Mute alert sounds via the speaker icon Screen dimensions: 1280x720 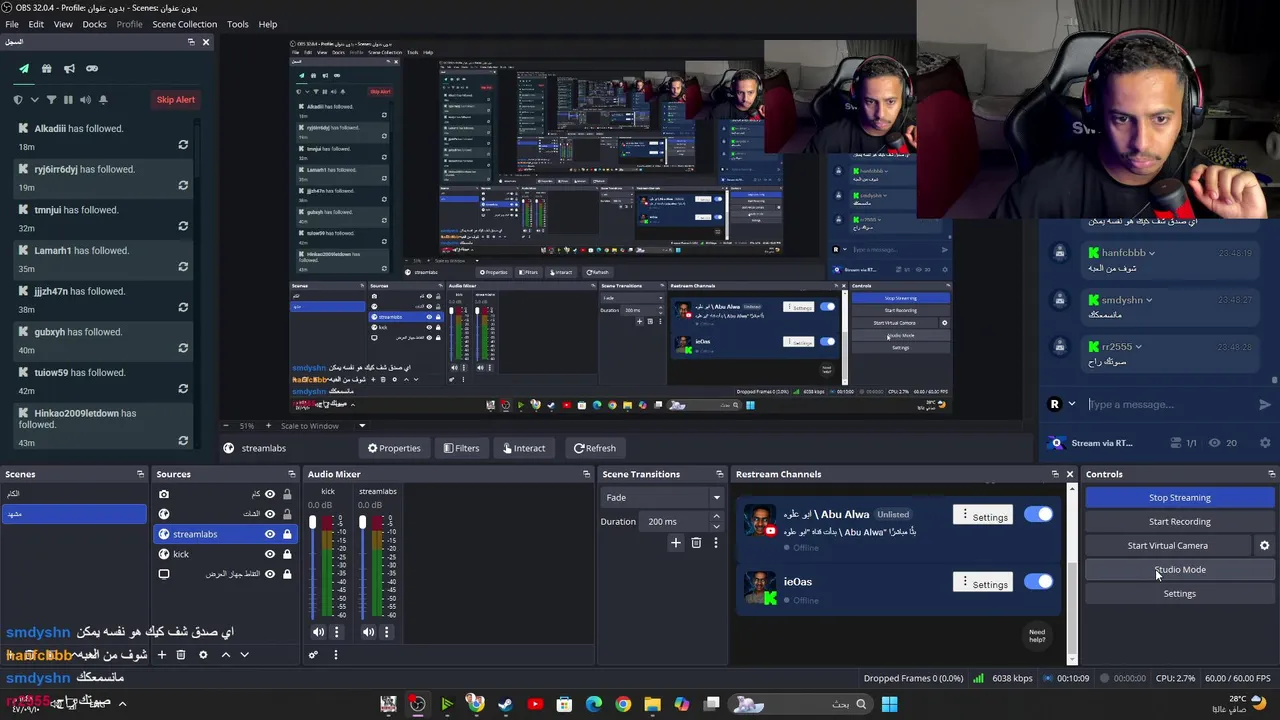point(85,100)
